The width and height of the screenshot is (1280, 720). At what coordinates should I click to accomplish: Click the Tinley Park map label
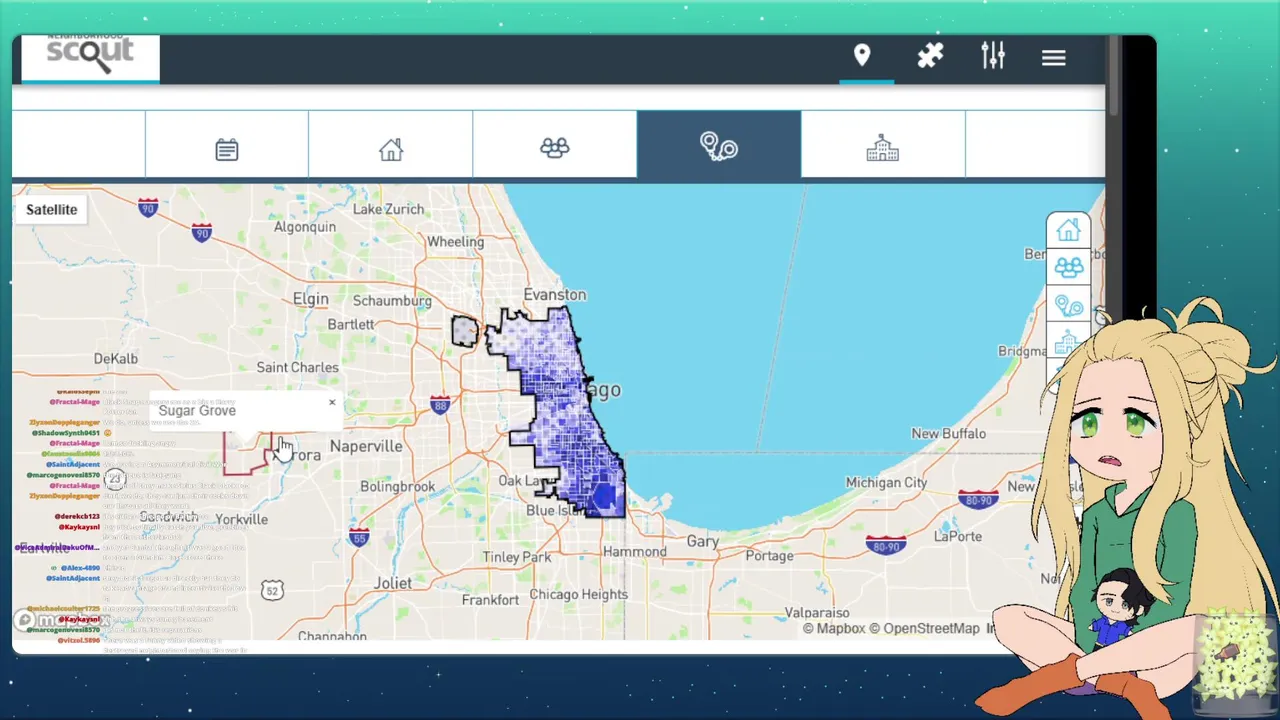[517, 557]
